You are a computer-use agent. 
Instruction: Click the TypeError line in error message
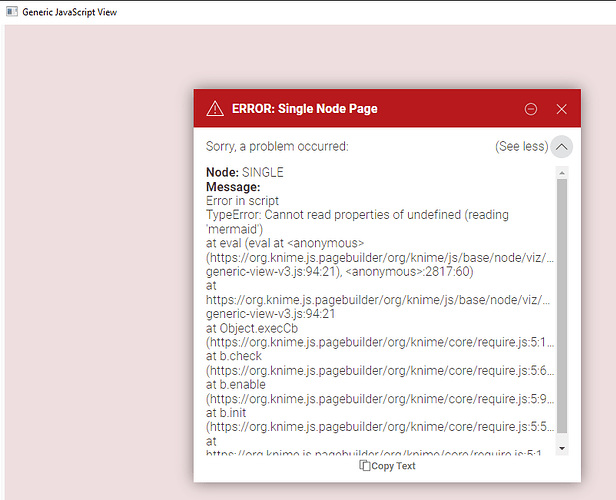tap(357, 215)
